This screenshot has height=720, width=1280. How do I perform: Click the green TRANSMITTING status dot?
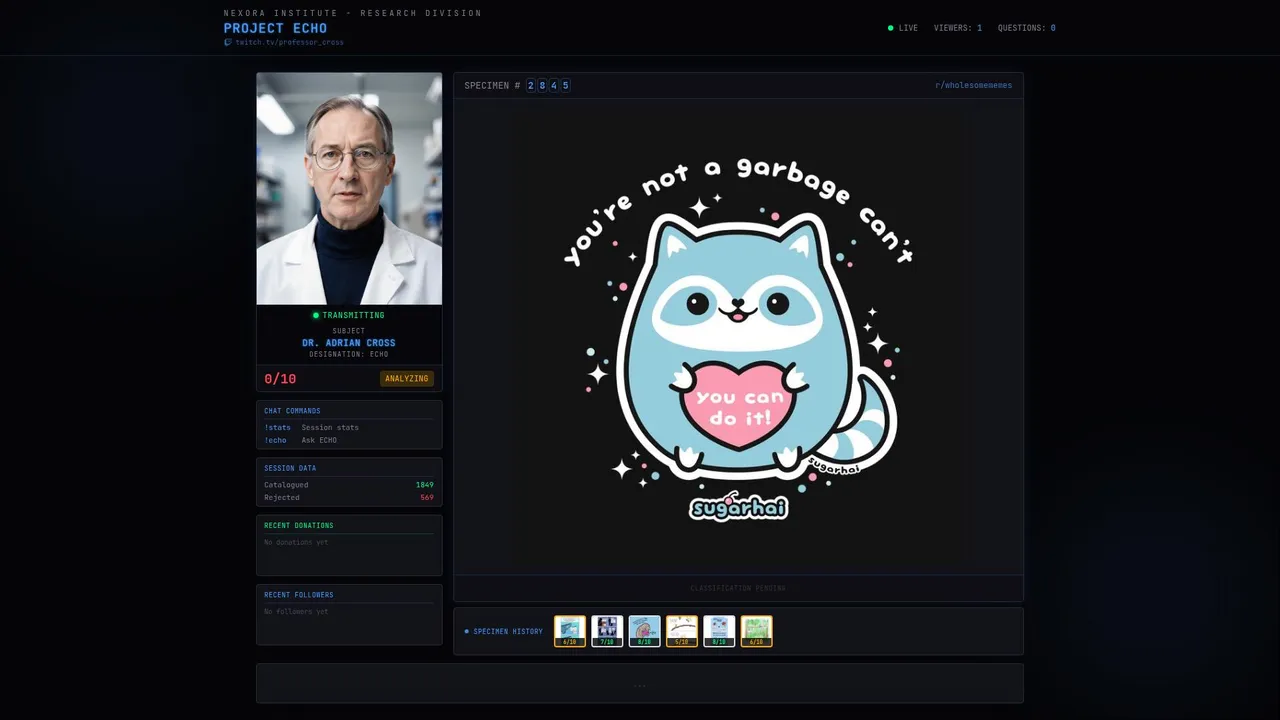[316, 315]
